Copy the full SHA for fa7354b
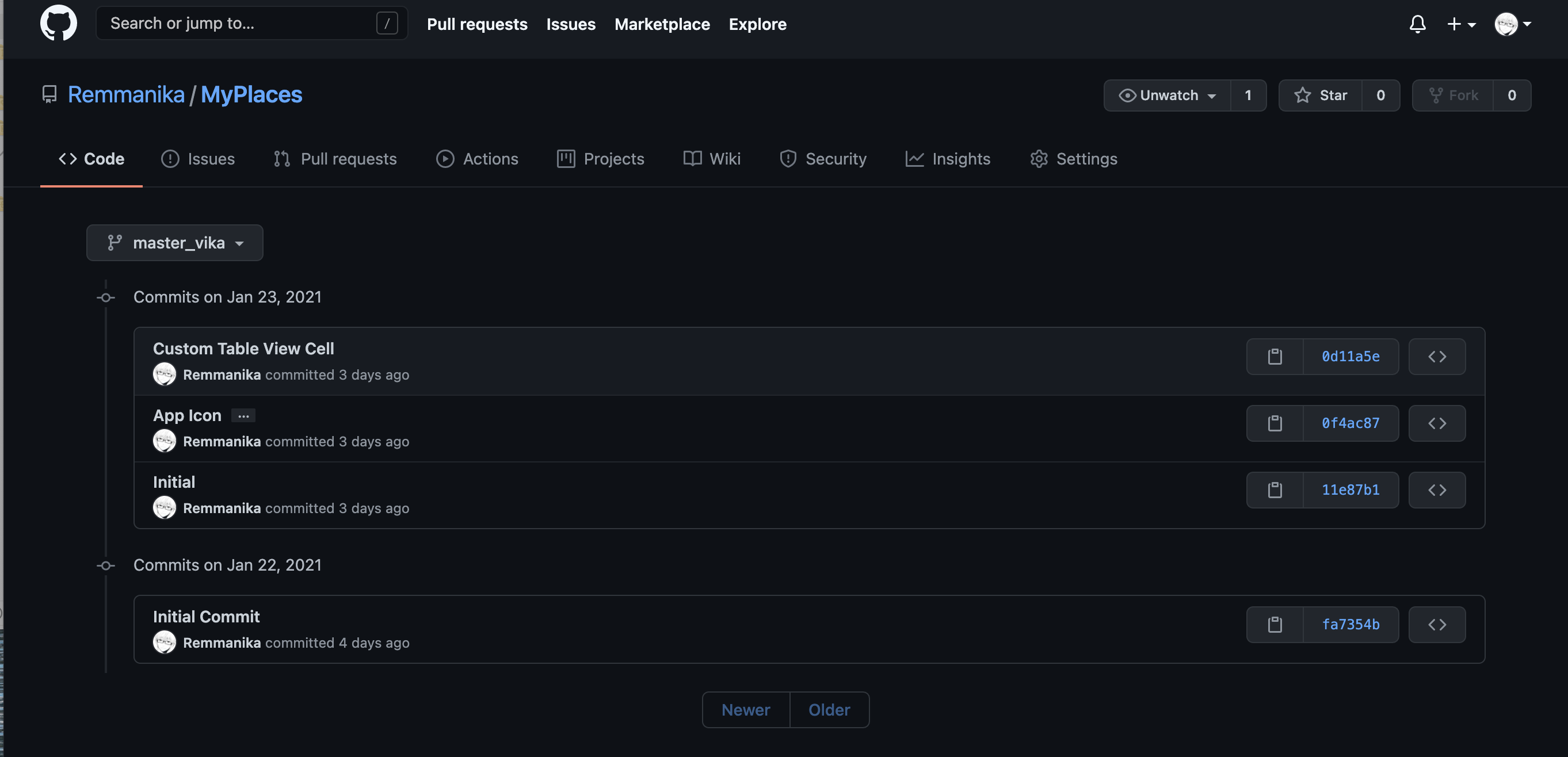 click(x=1275, y=624)
